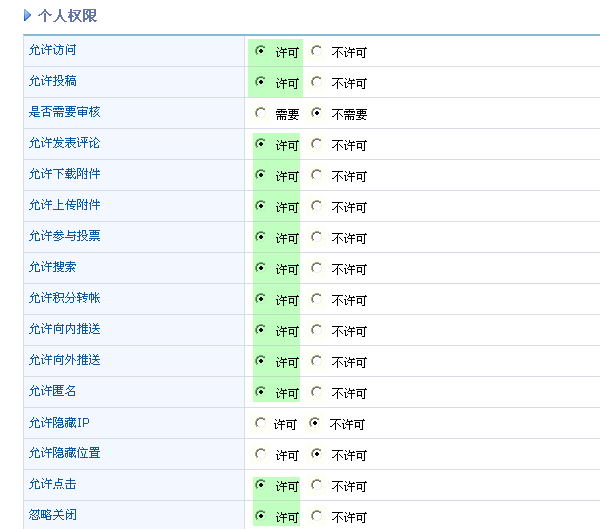Collapse the 个人权限 section triangle

tap(28, 16)
